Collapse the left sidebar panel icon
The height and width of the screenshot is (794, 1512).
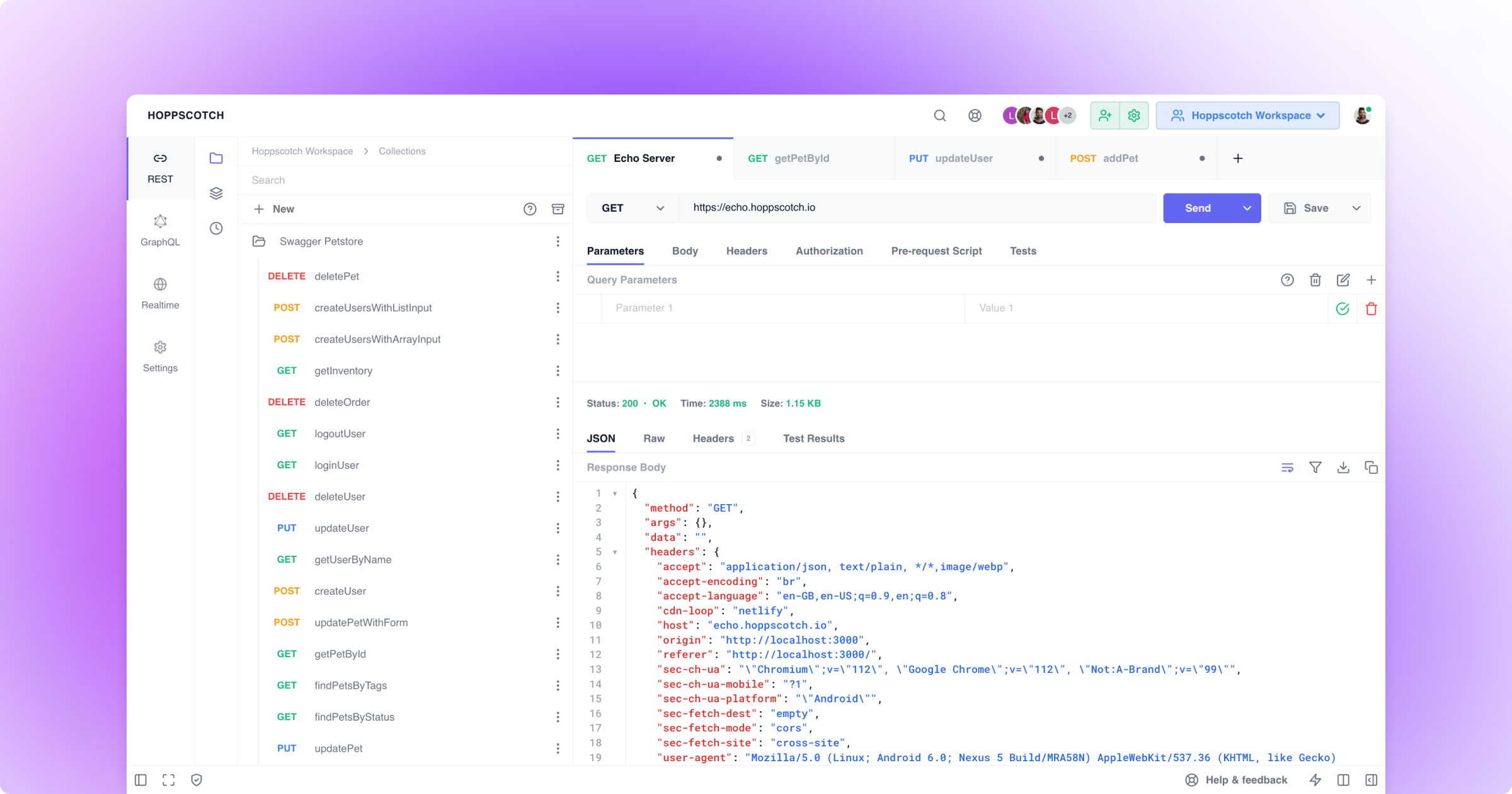coord(141,780)
